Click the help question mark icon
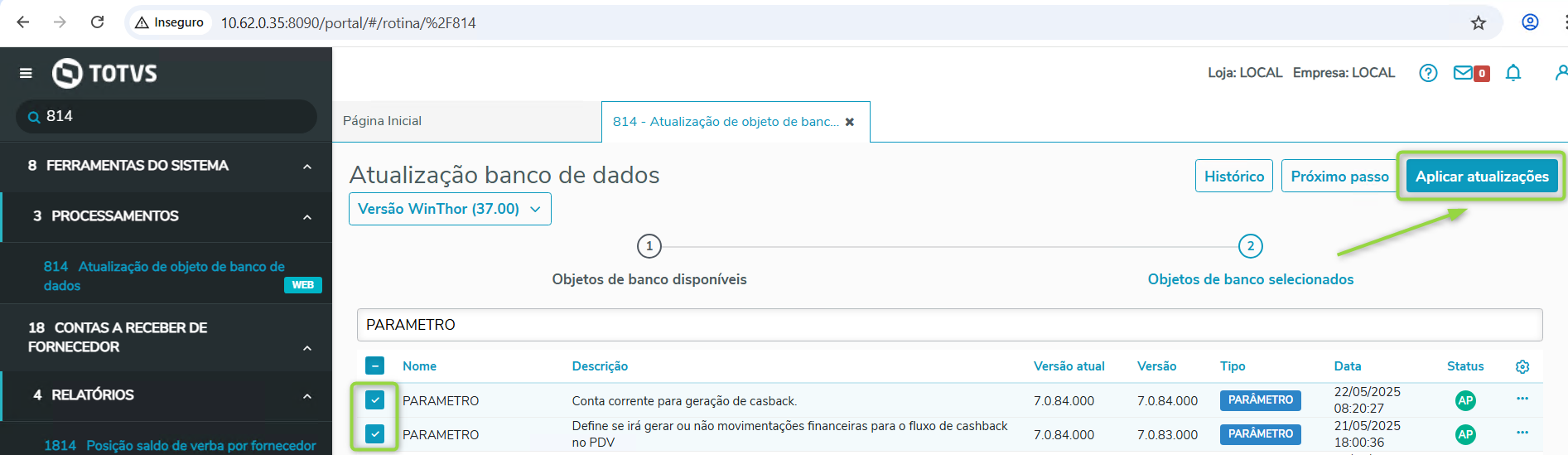This screenshot has height=455, width=1568. 1427,73
